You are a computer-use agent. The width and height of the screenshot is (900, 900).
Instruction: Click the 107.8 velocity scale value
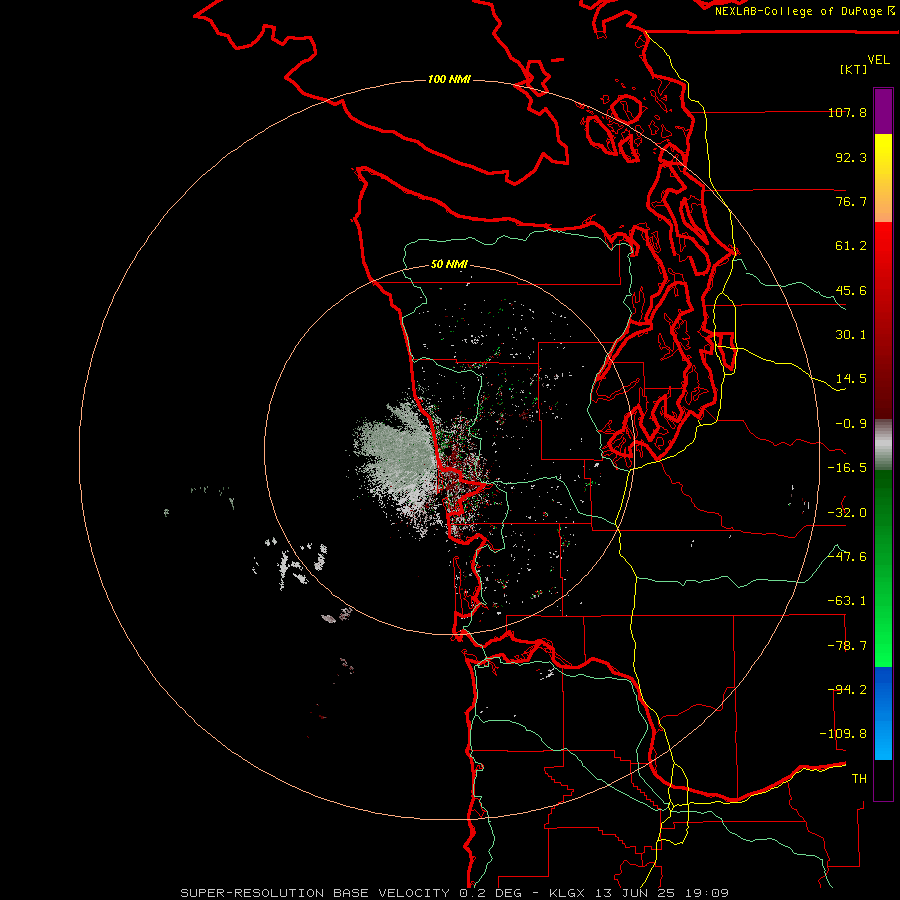(847, 112)
